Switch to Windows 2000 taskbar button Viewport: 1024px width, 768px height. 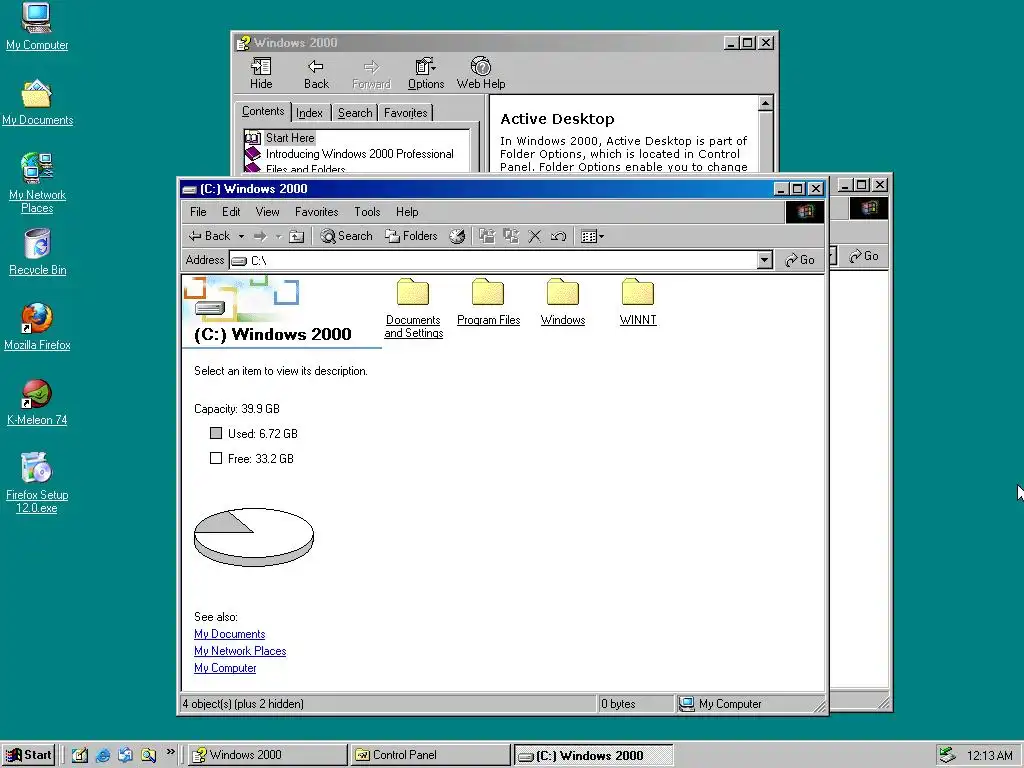[267, 755]
